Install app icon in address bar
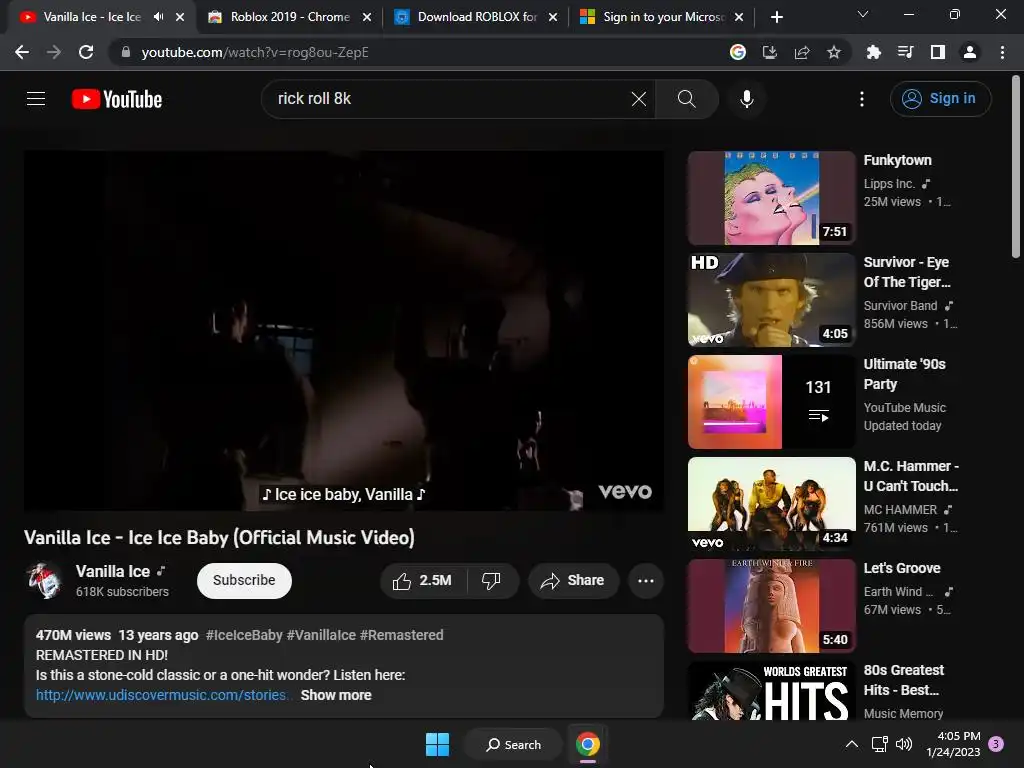 [770, 52]
